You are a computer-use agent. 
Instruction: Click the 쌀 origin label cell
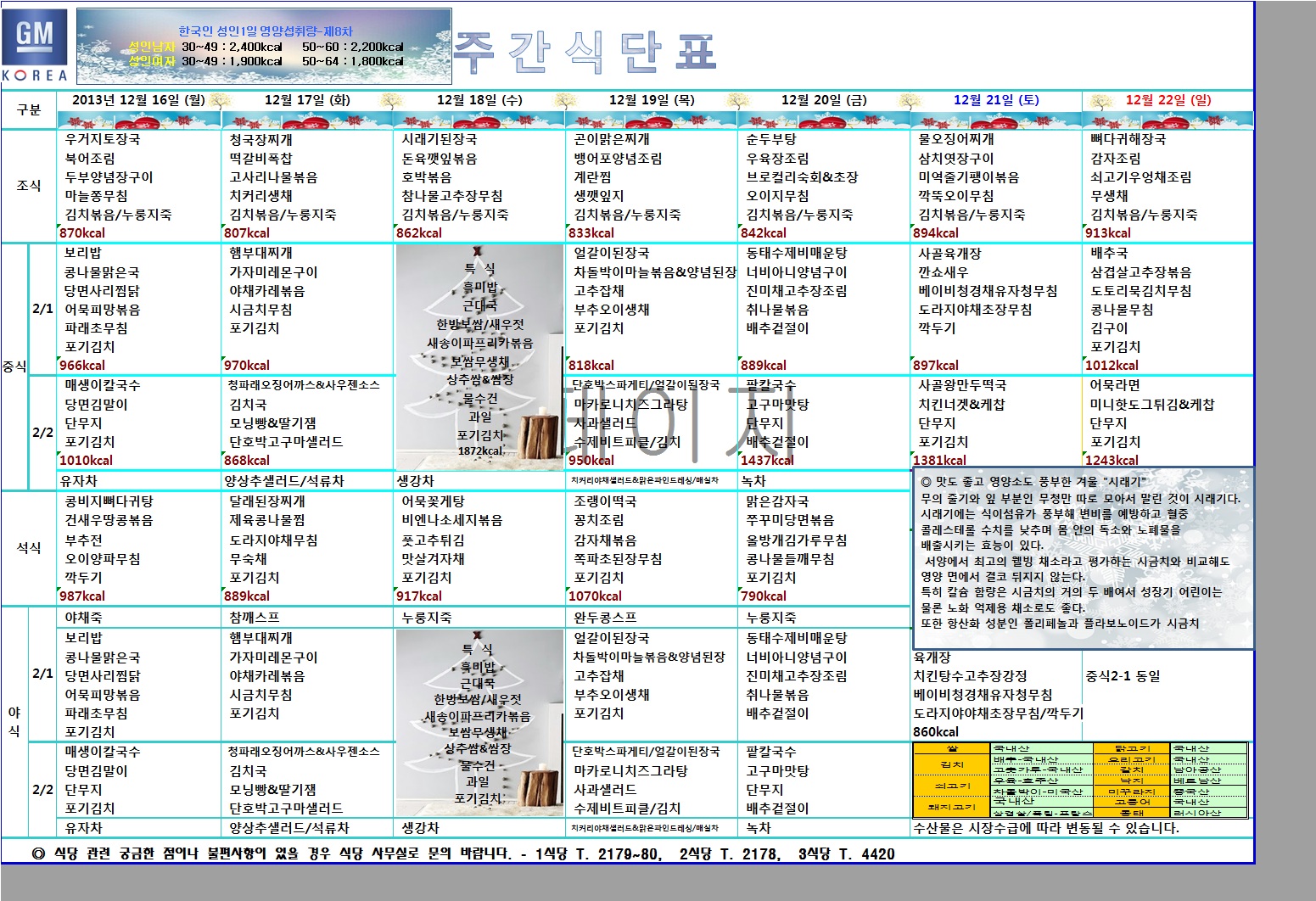point(952,748)
